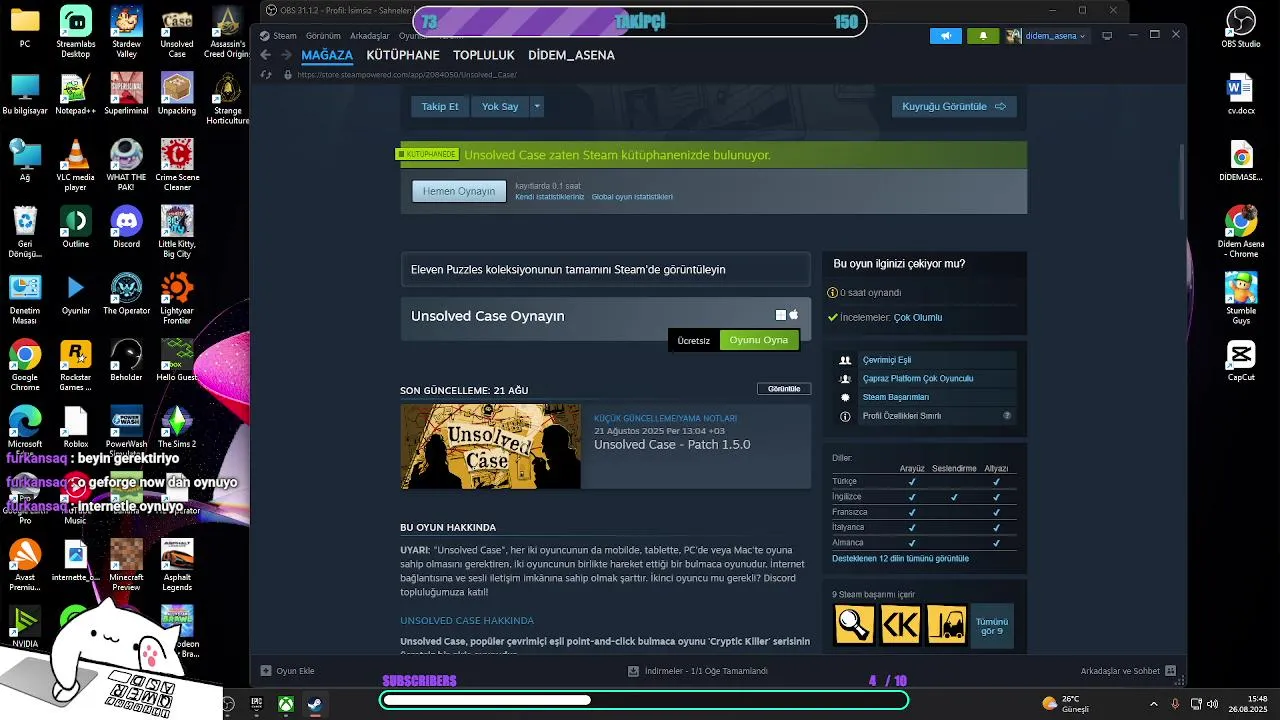Click Tümünü gör 9 achievements tile
The height and width of the screenshot is (720, 1280).
[x=992, y=626]
